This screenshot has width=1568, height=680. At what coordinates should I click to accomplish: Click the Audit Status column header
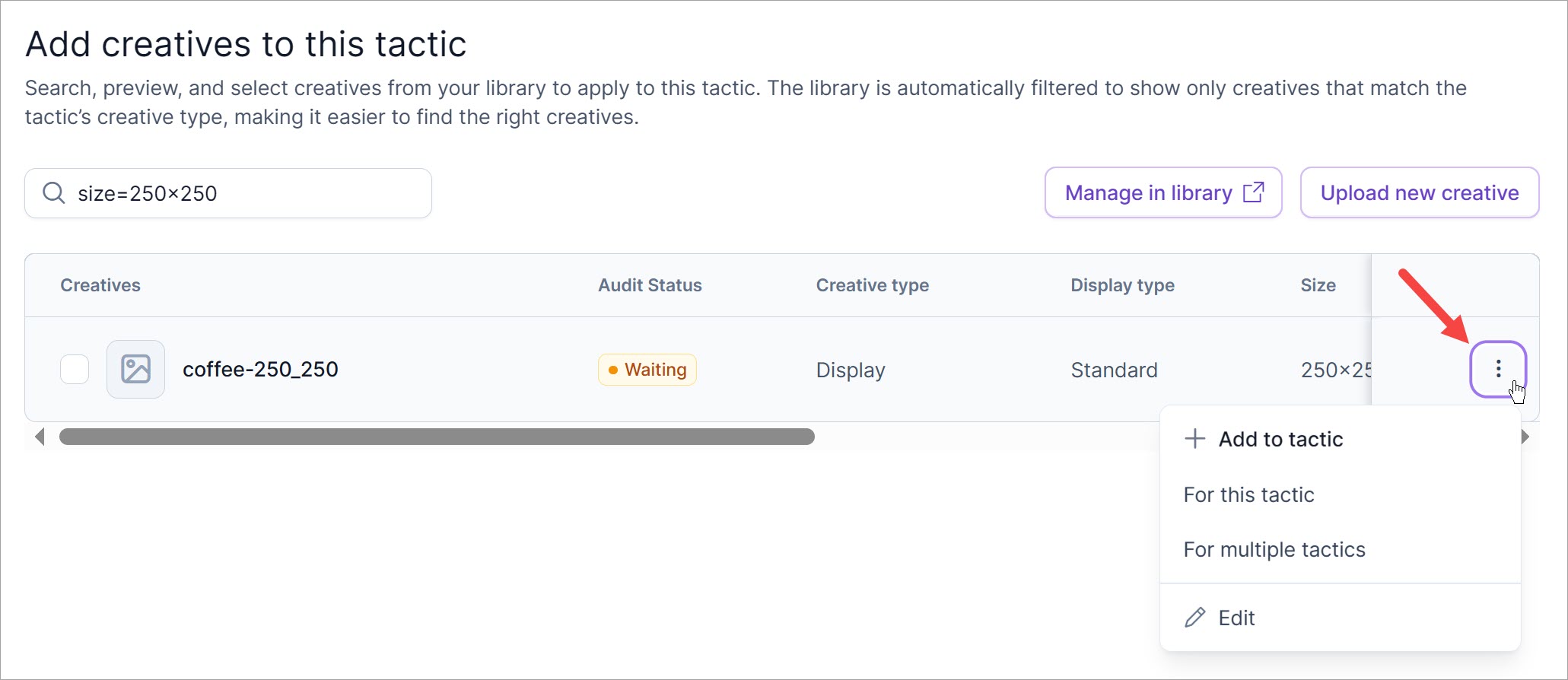[650, 285]
